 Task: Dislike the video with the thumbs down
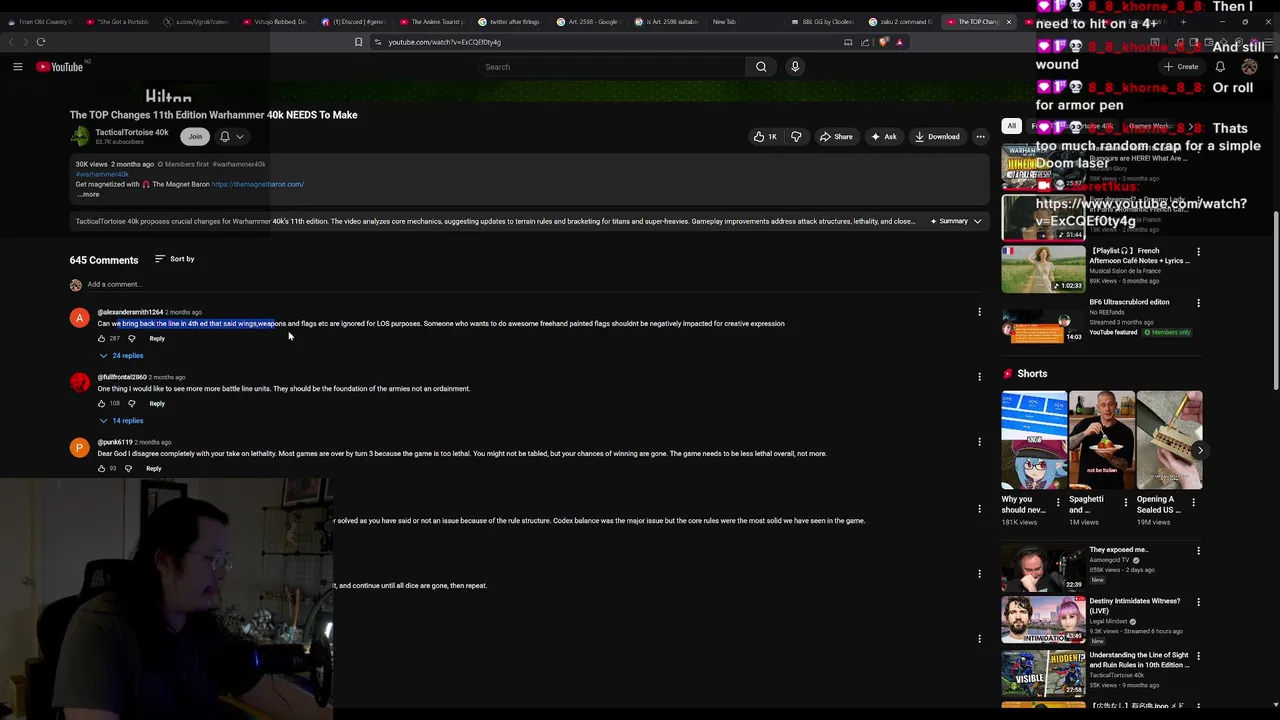[796, 137]
